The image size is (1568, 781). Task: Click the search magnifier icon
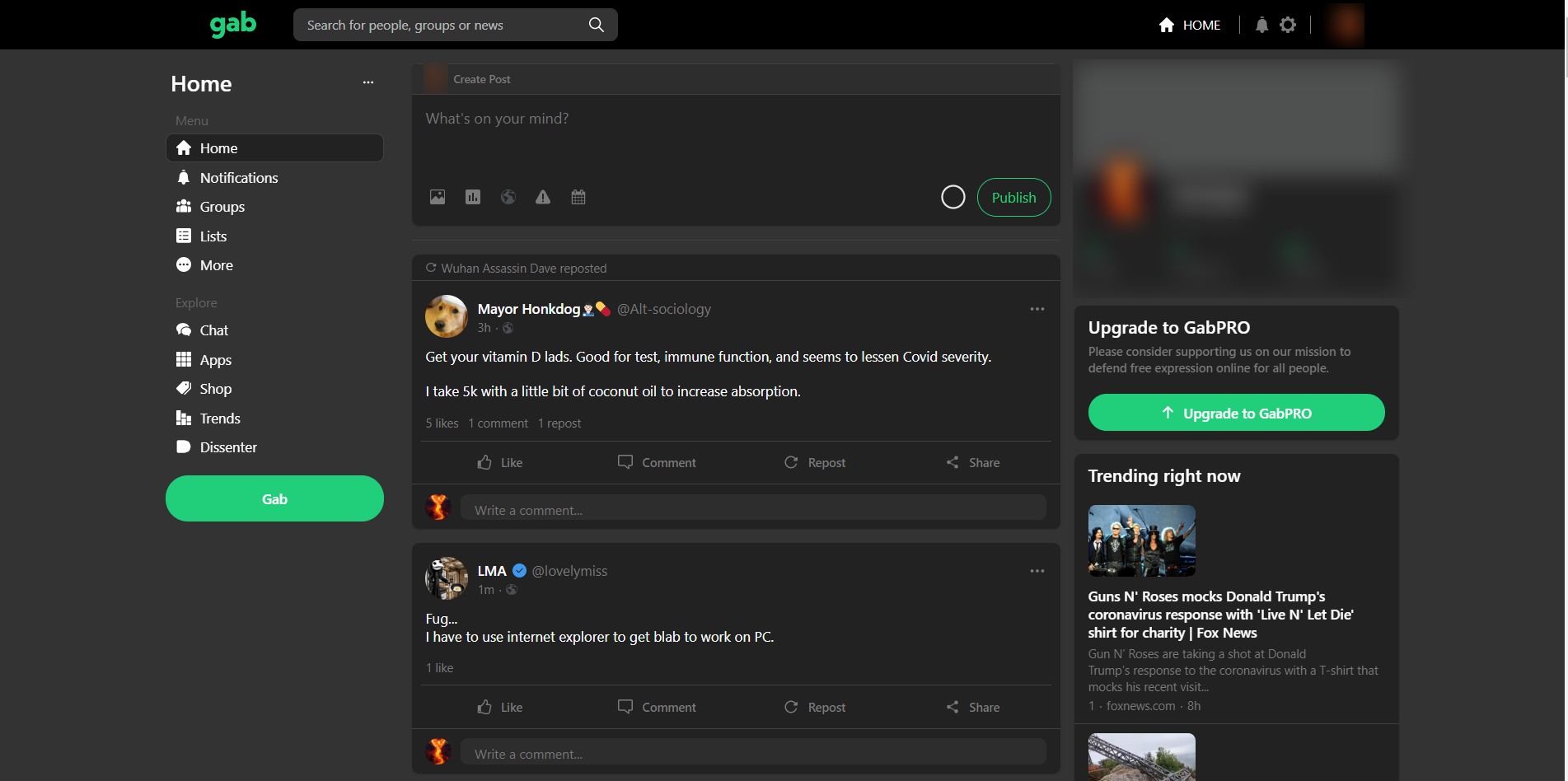coord(597,25)
